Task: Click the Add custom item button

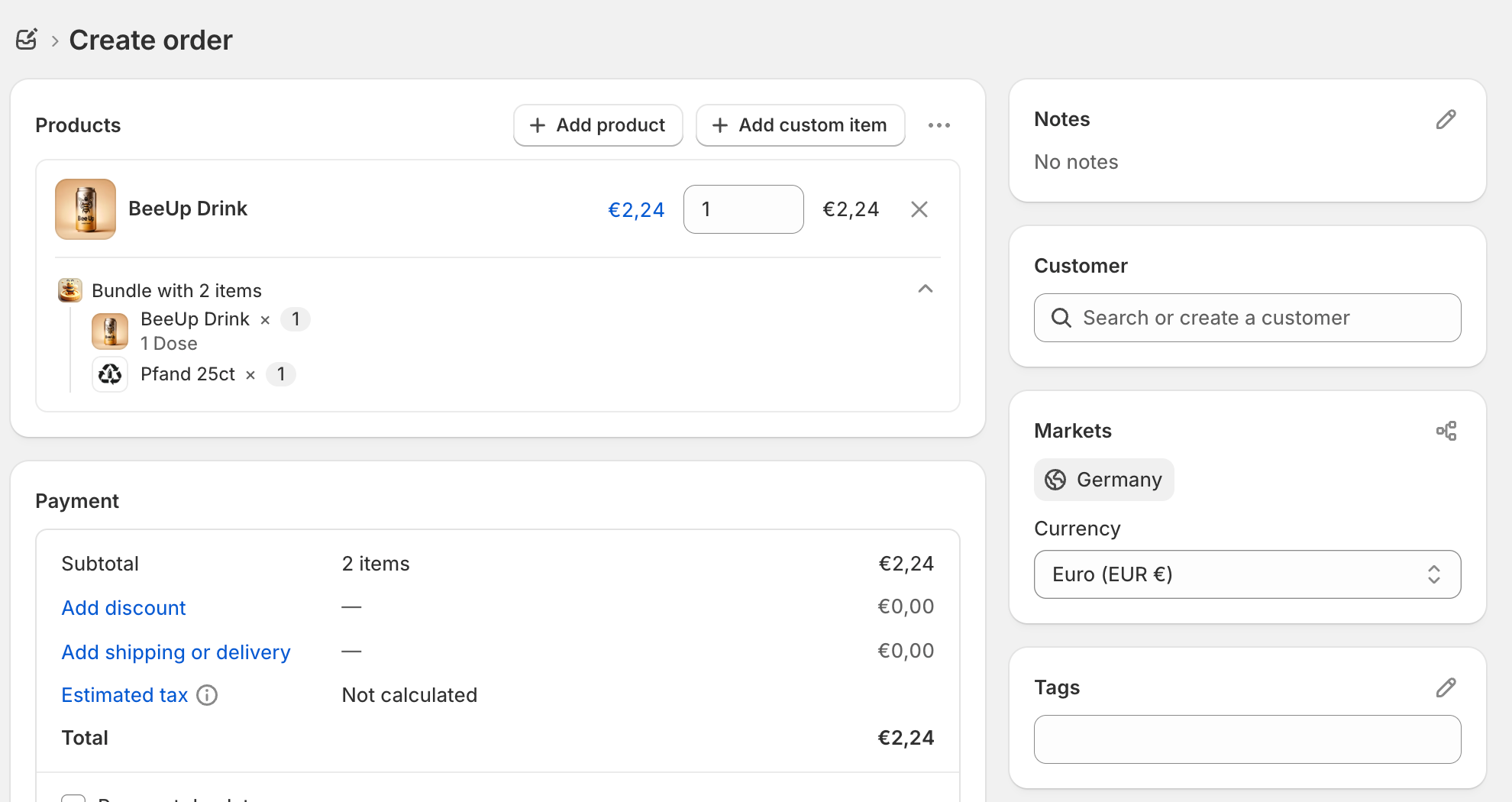Action: coord(800,125)
